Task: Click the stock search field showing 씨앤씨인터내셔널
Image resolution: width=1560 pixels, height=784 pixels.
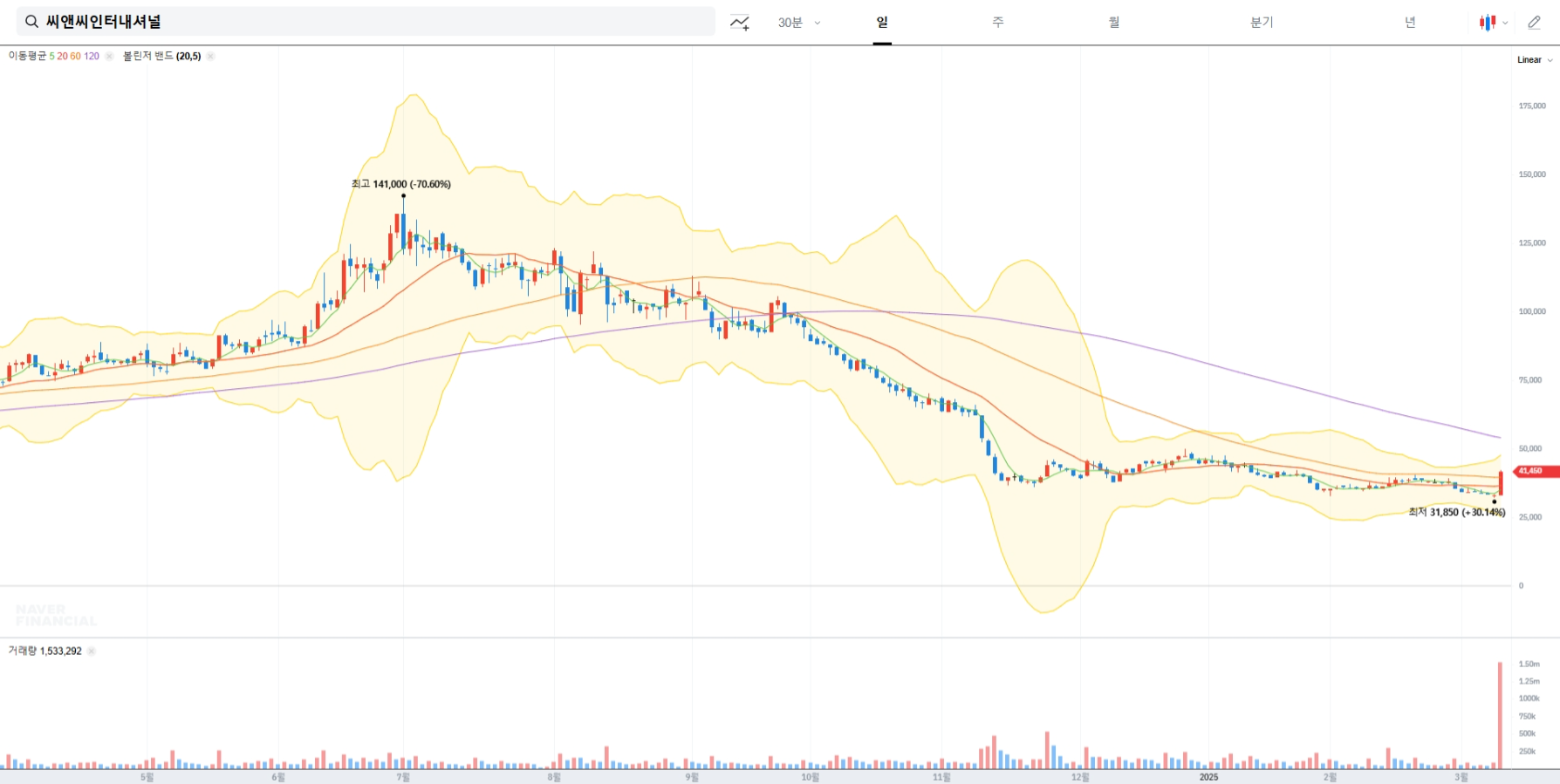Action: coord(366,22)
